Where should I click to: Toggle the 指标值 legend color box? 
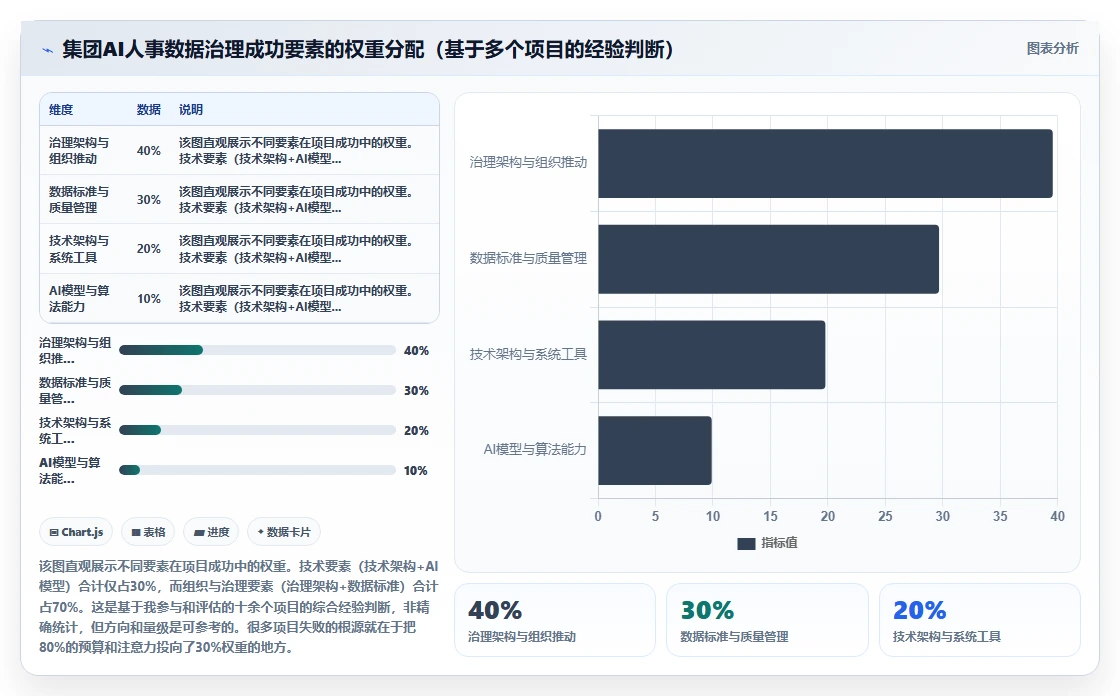point(746,544)
